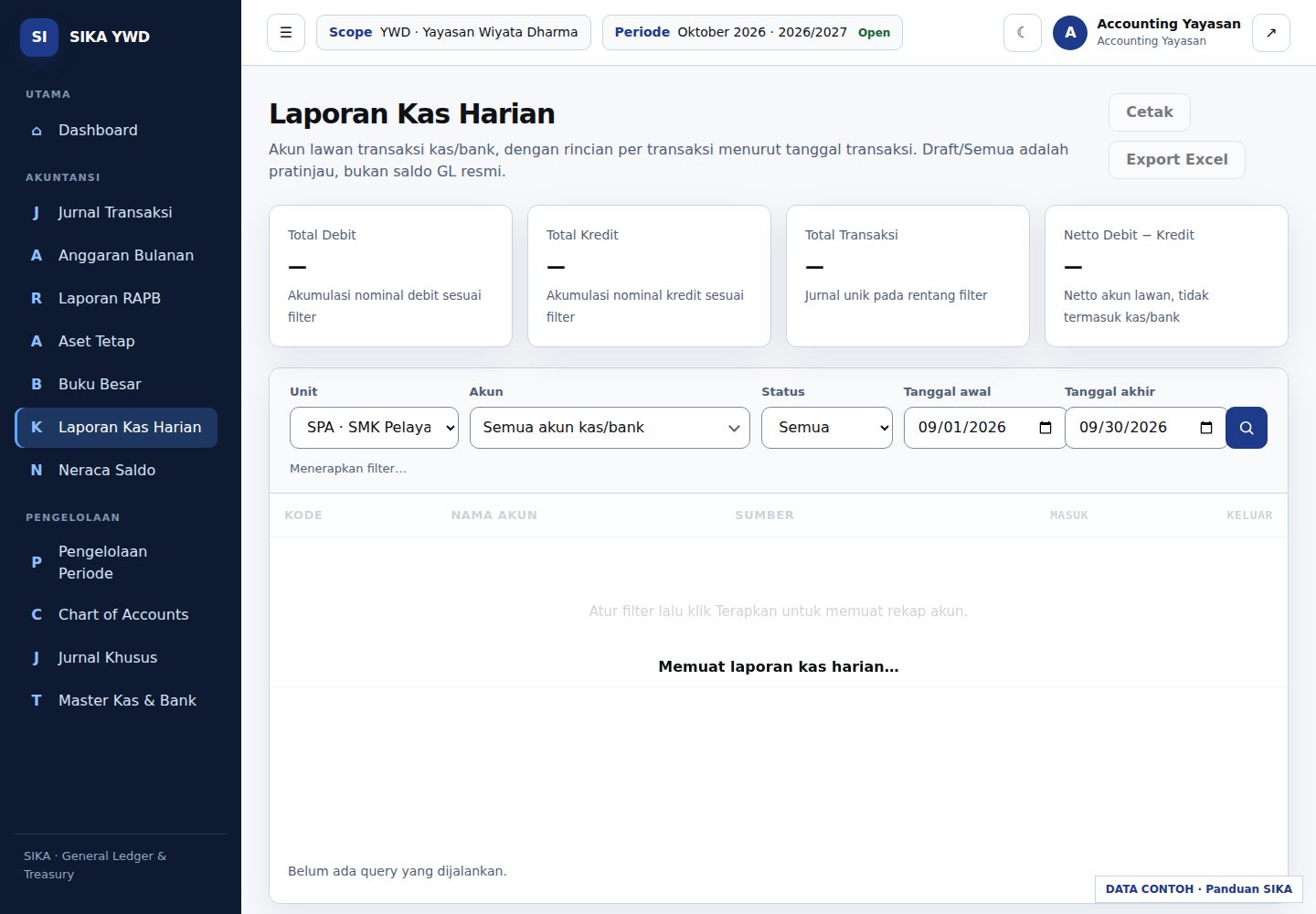Select Laporan RAPB in sidebar
Screen dimensions: 1316x914
pos(116,299)
